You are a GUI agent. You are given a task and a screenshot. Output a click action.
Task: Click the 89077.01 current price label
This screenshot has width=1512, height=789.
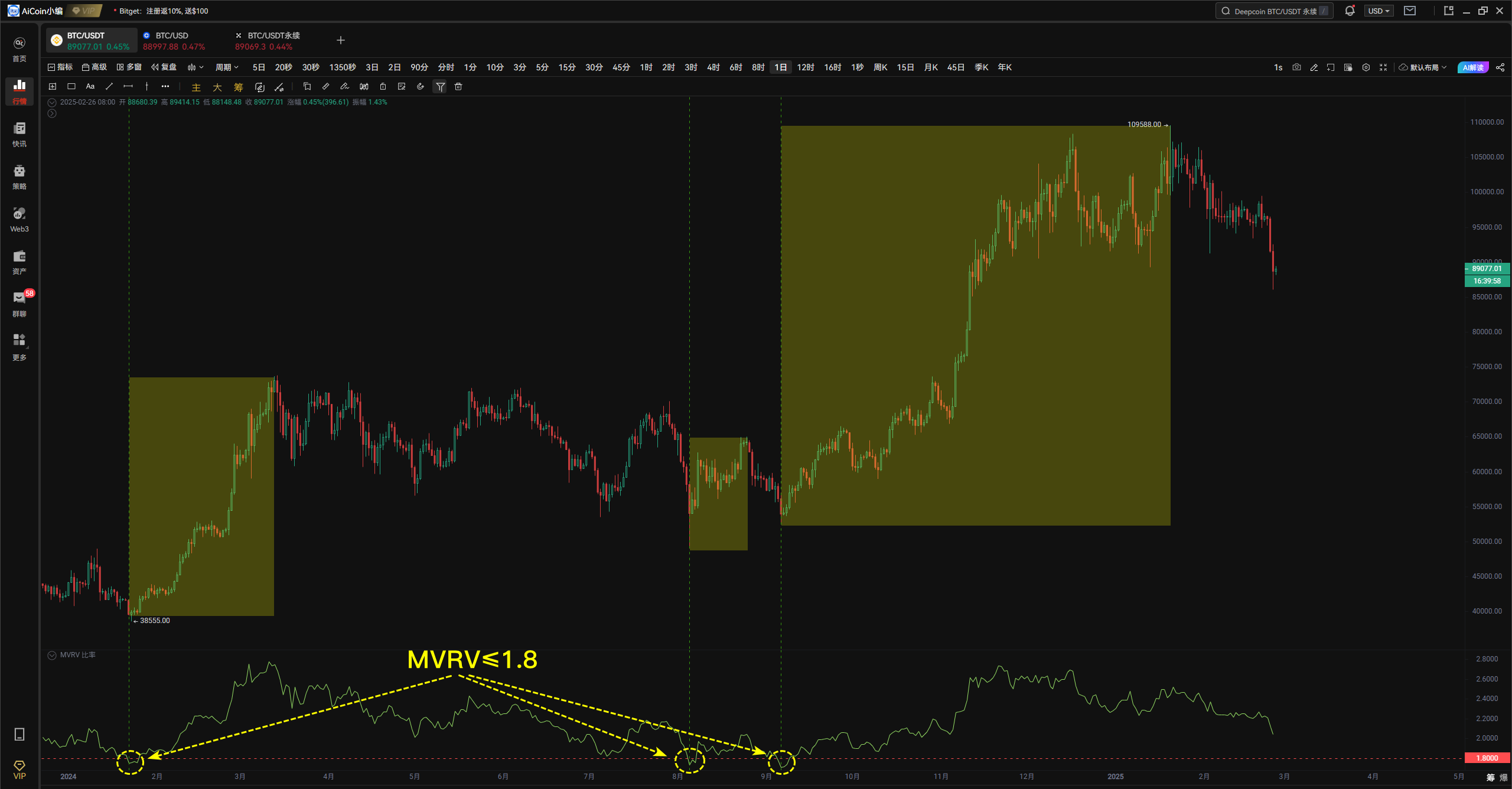tap(1487, 268)
